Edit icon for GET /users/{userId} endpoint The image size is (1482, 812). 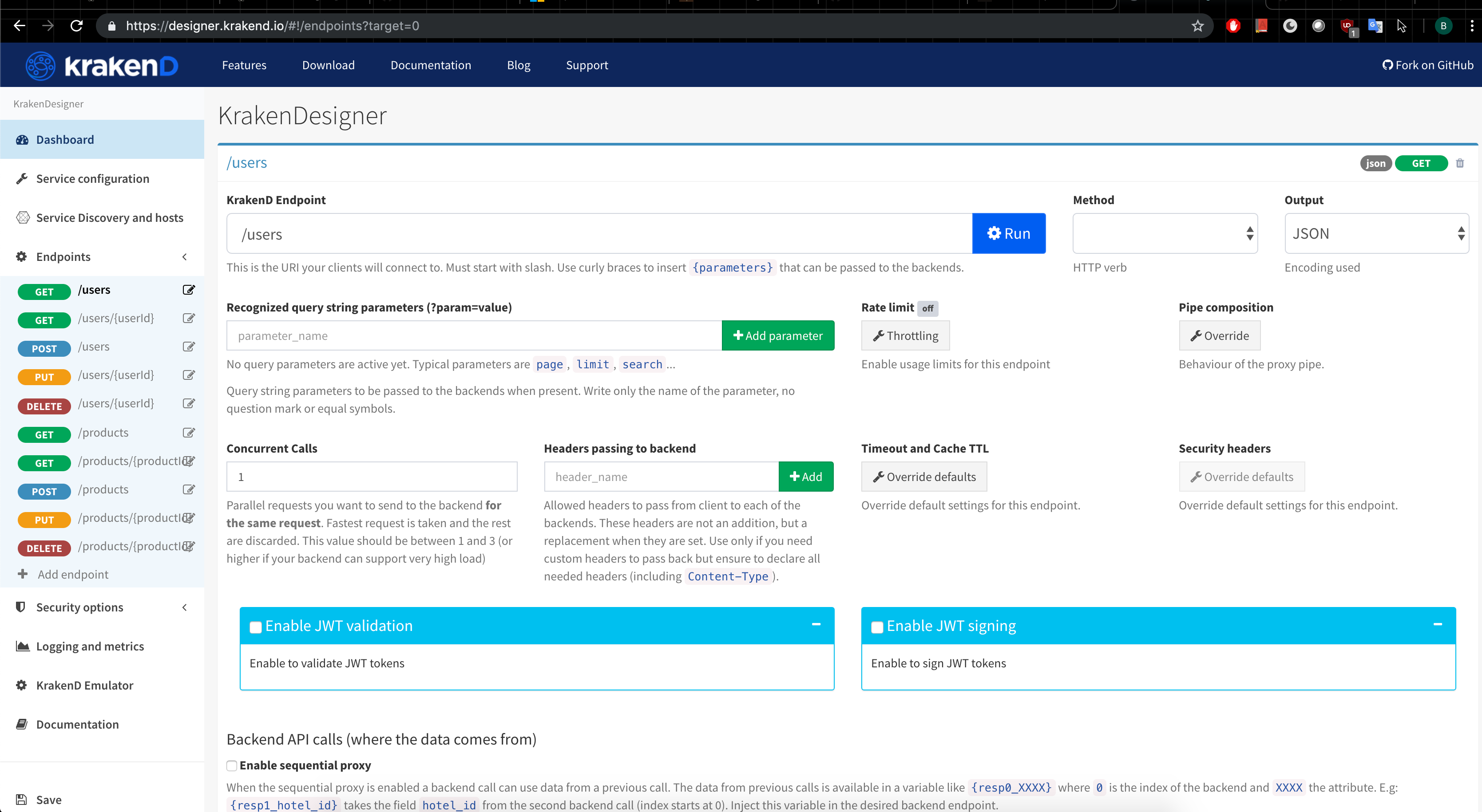pyautogui.click(x=189, y=318)
